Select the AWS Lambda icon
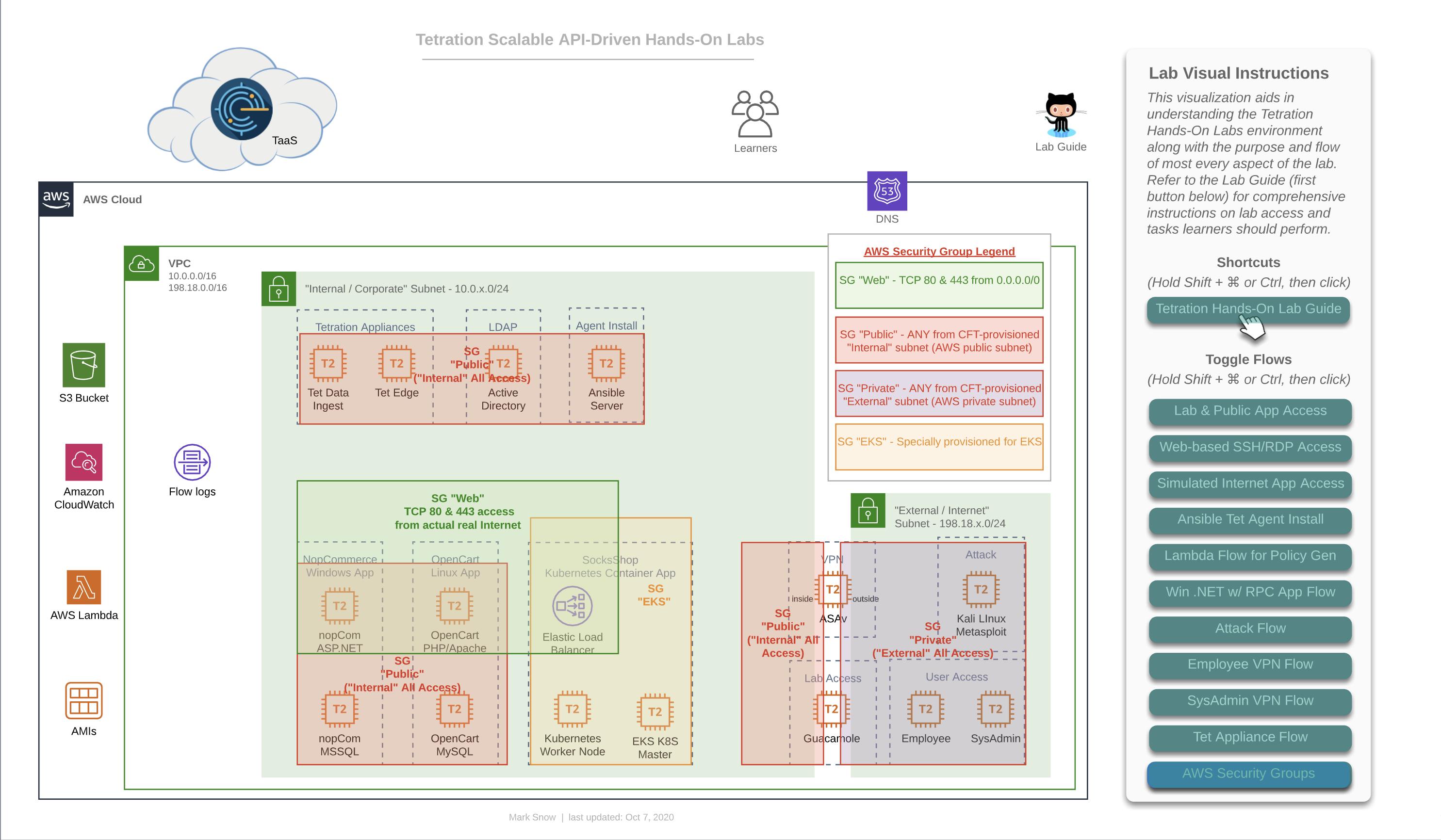The width and height of the screenshot is (1441, 840). [83, 587]
